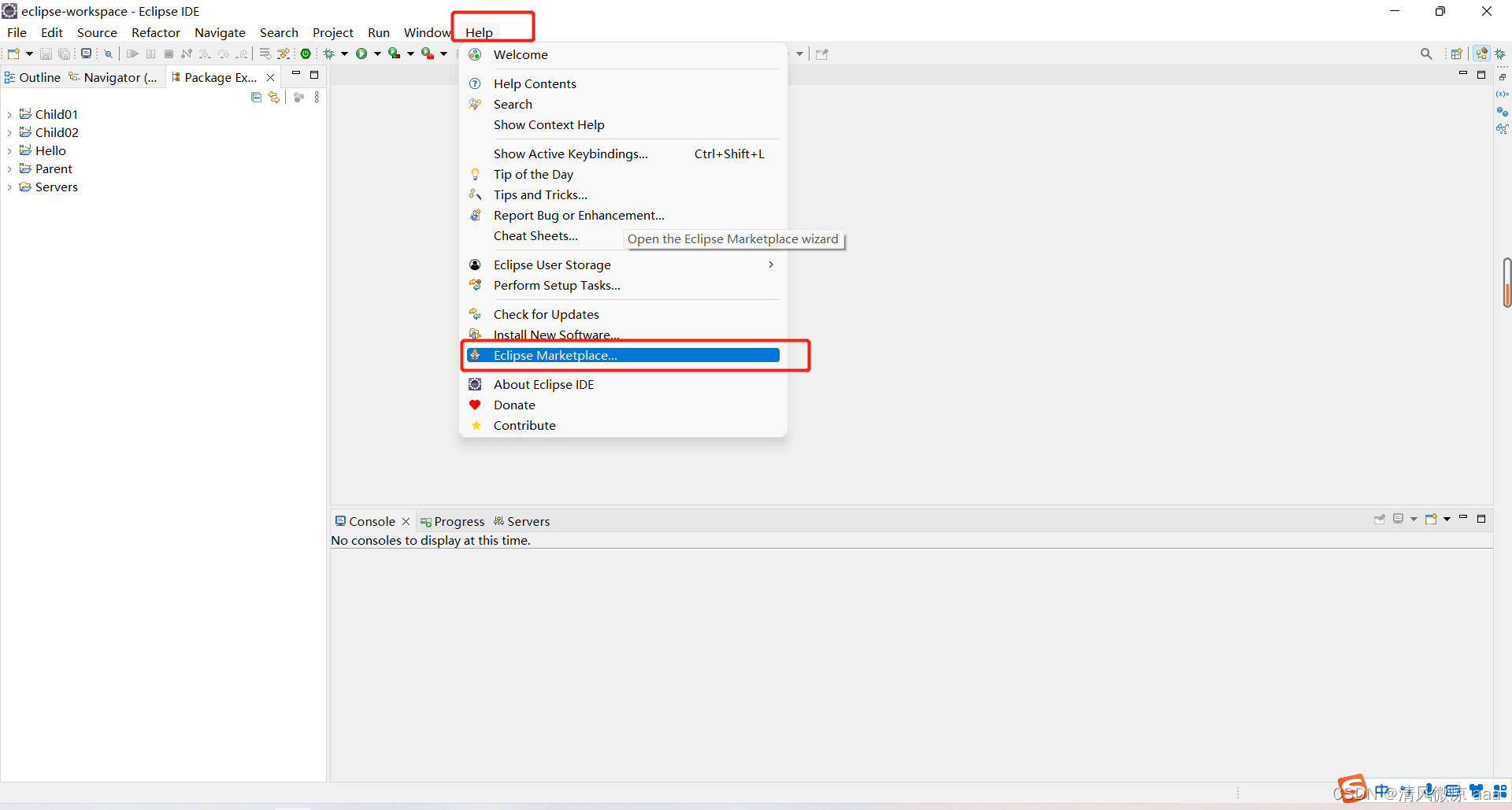Click the Tip of the Day entry
Viewport: 1512px width, 810px height.
[623, 175]
